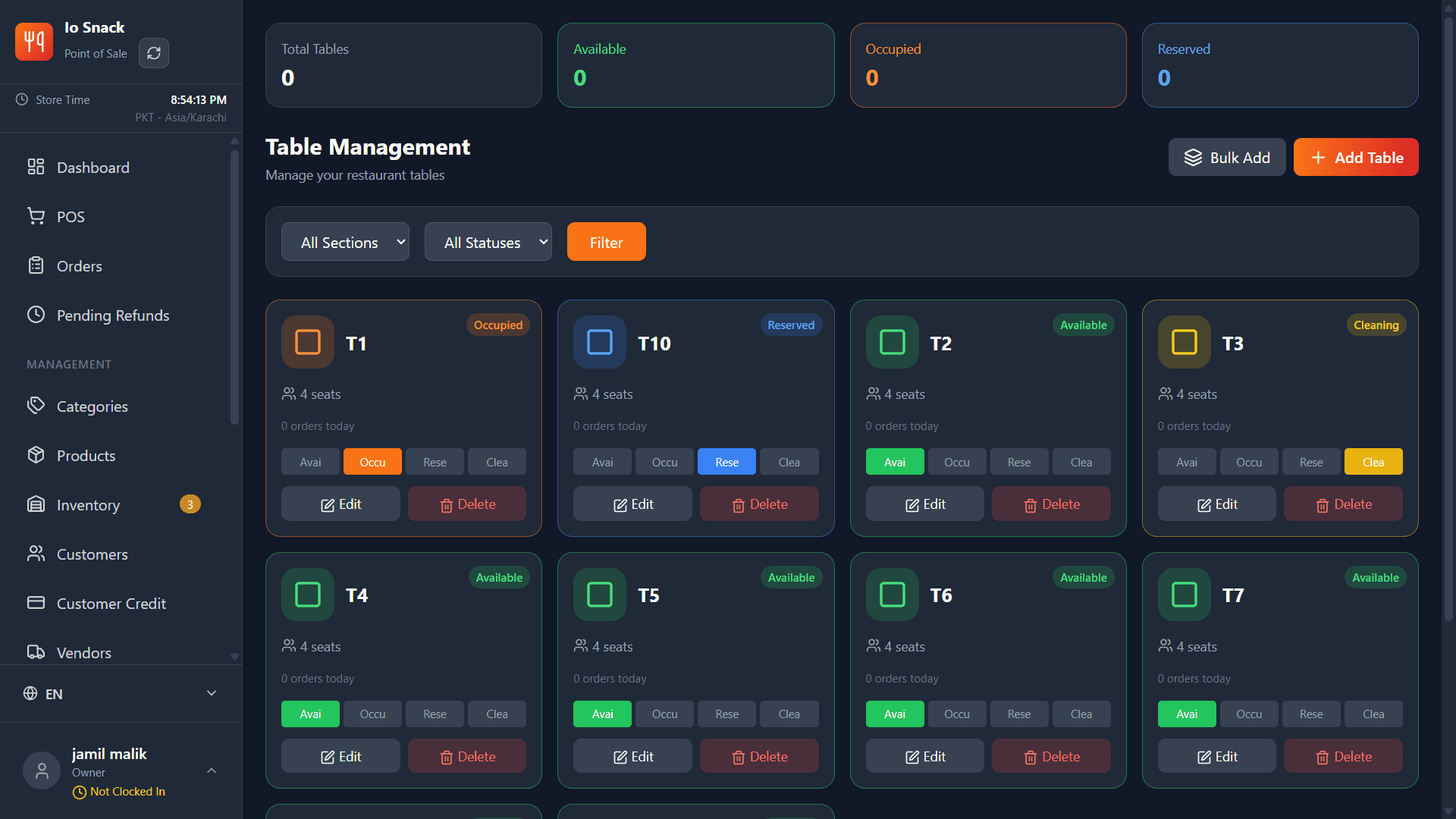Mark table T3 as Available
The width and height of the screenshot is (1456, 819).
pyautogui.click(x=1186, y=461)
